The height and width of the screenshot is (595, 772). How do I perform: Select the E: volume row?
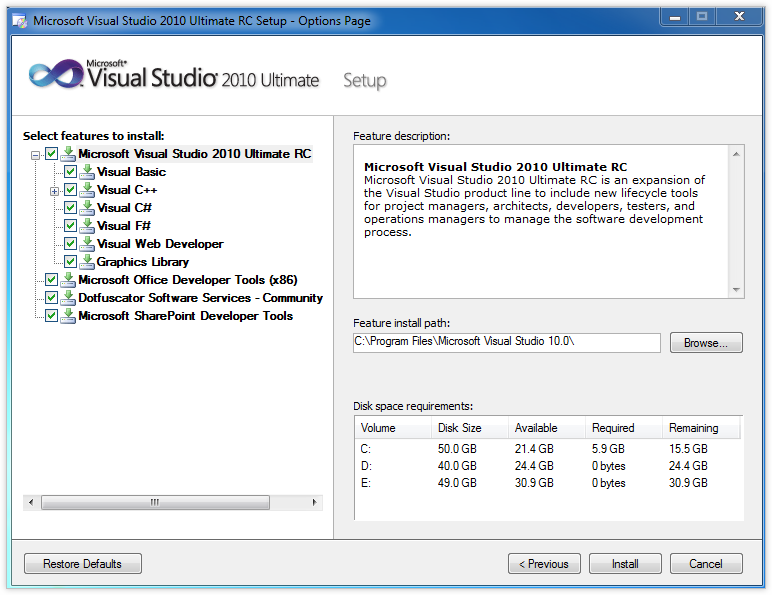click(548, 483)
